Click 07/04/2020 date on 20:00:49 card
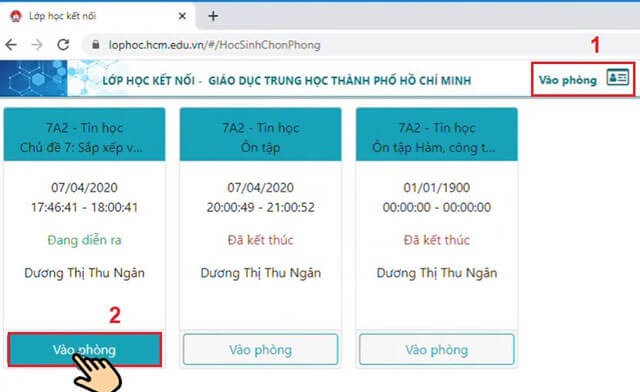 260,187
